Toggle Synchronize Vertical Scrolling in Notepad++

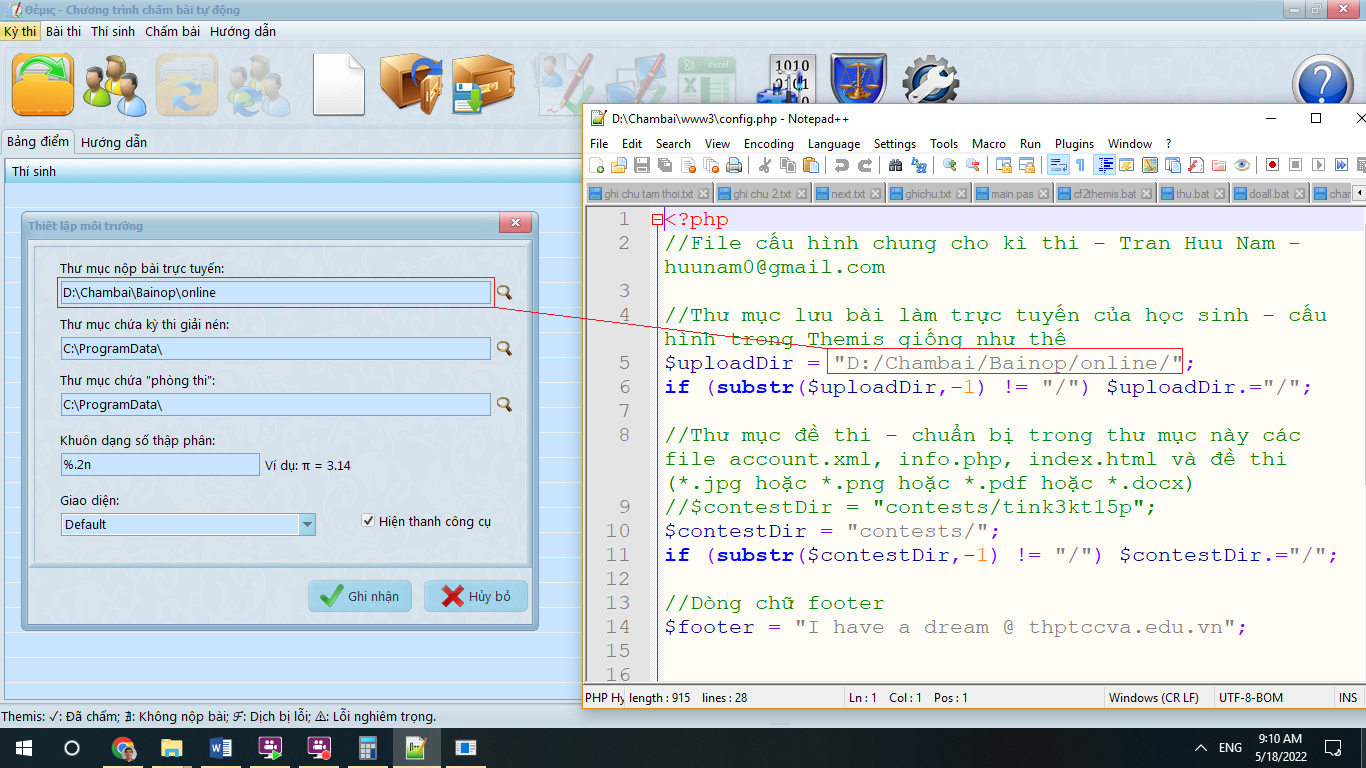click(1005, 165)
